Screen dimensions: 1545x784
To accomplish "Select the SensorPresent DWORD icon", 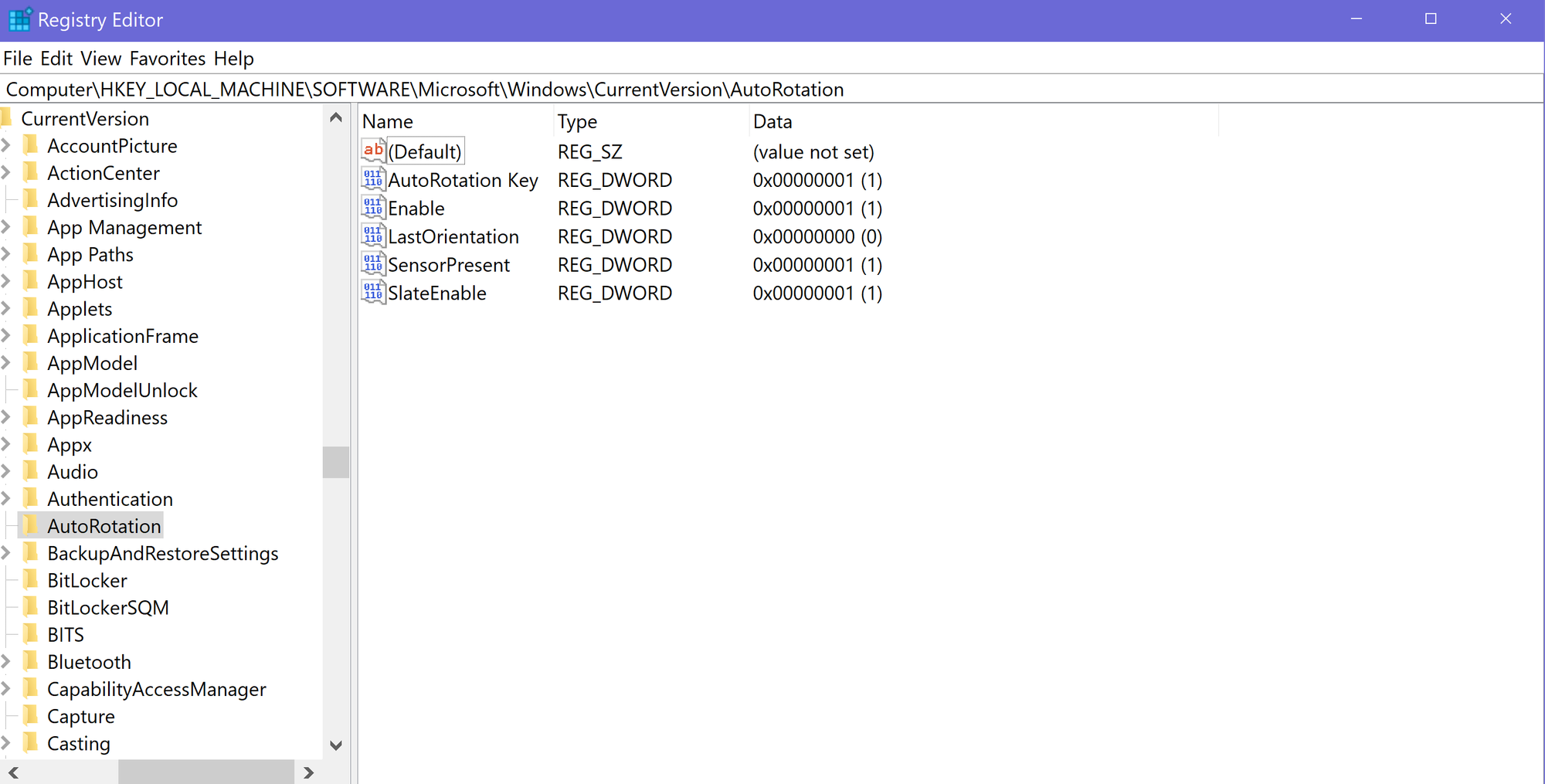I will coord(373,264).
